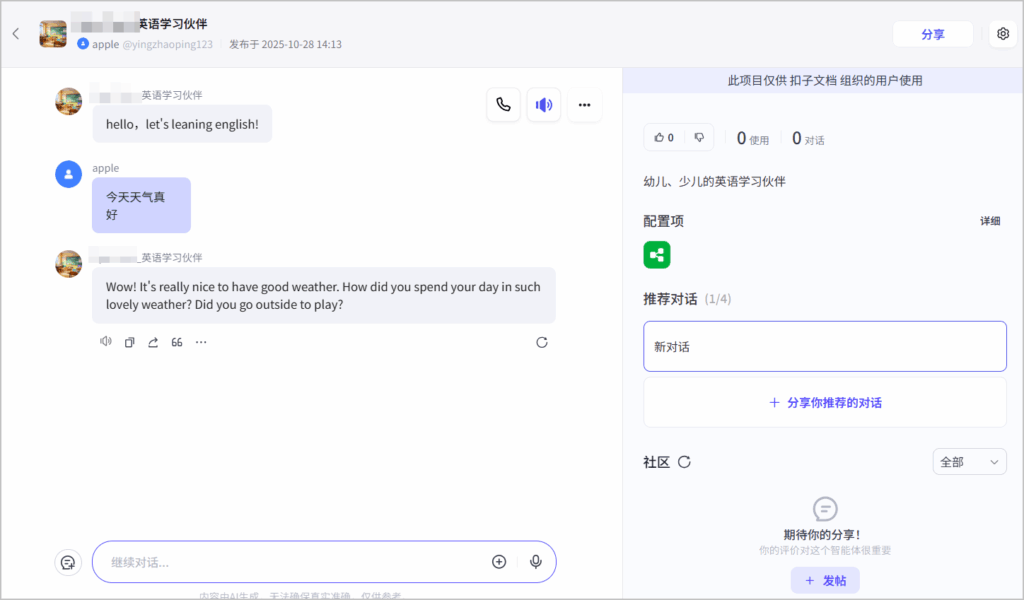Type in the 继续对话 input field
The width and height of the screenshot is (1024, 600).
click(290, 562)
